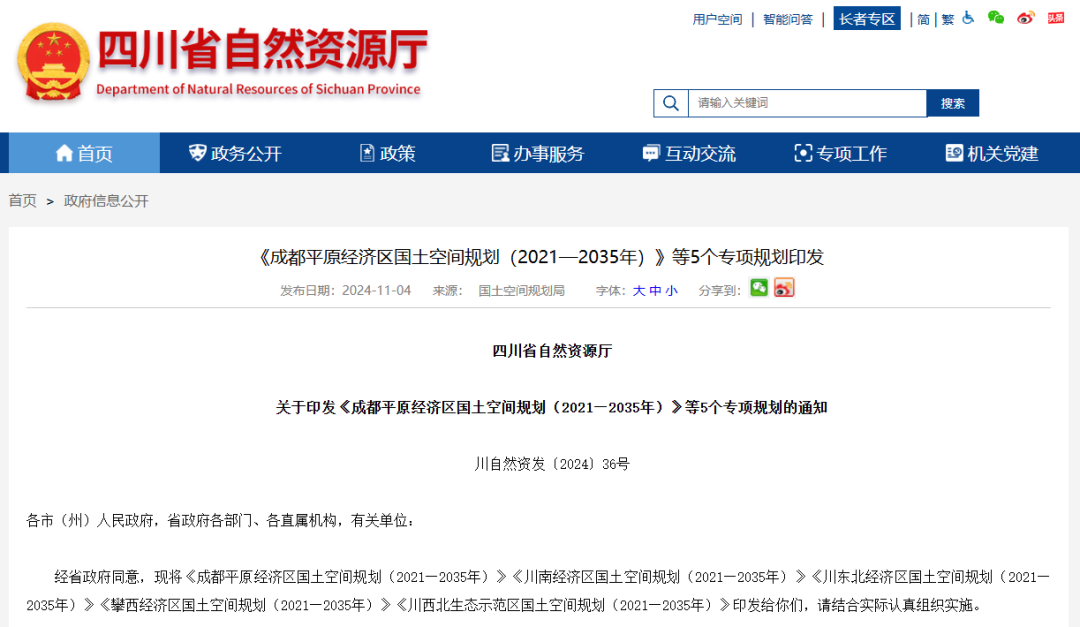
Task: Click the magnifier icon in search bar
Action: (670, 102)
